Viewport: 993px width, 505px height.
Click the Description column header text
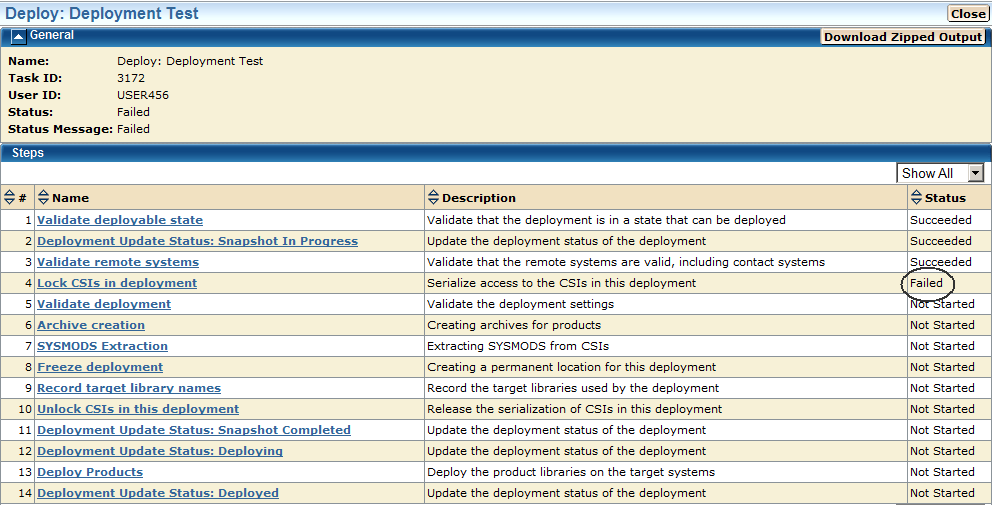click(x=479, y=198)
